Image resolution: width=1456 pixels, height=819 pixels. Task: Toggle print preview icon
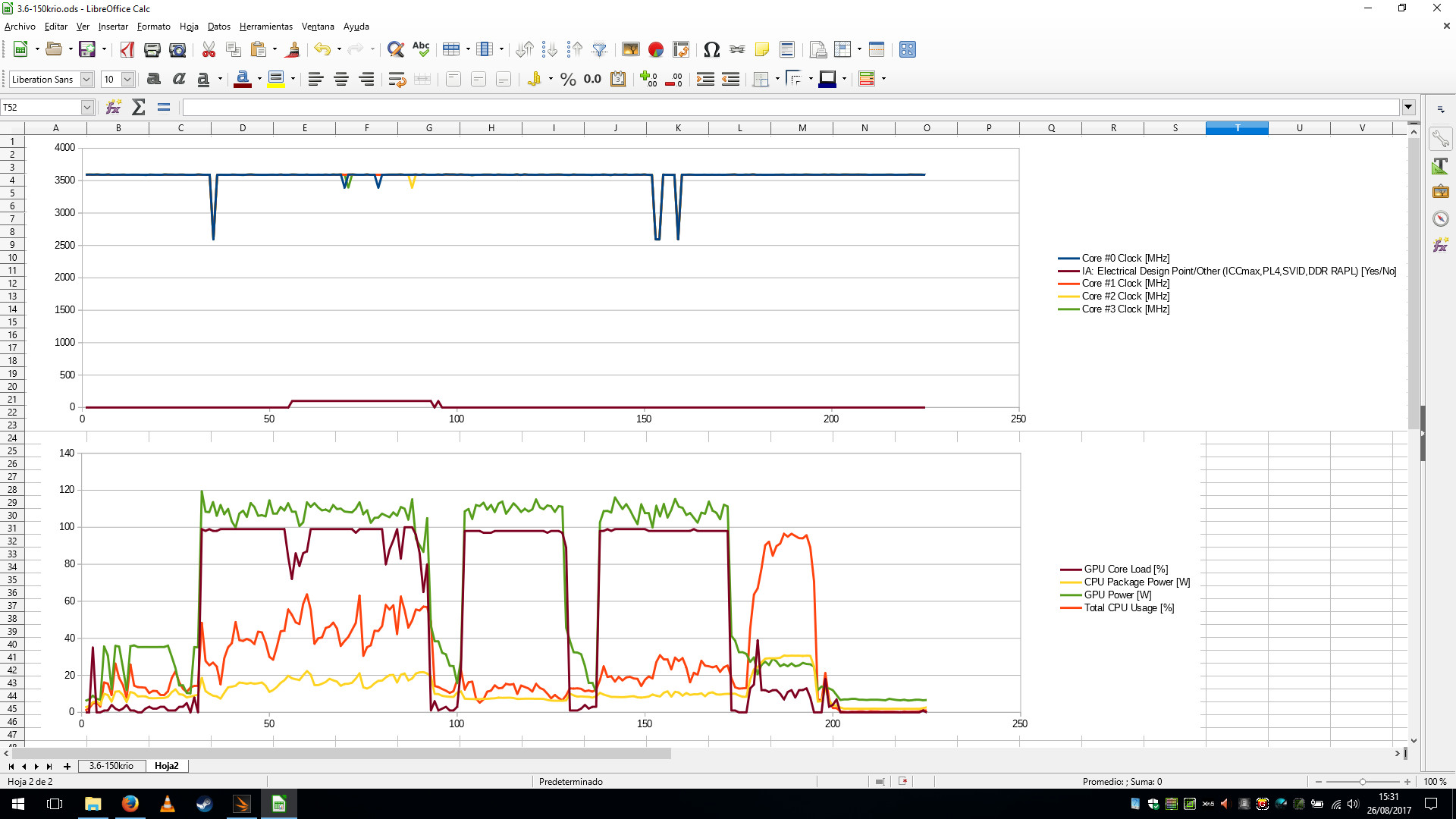177,49
